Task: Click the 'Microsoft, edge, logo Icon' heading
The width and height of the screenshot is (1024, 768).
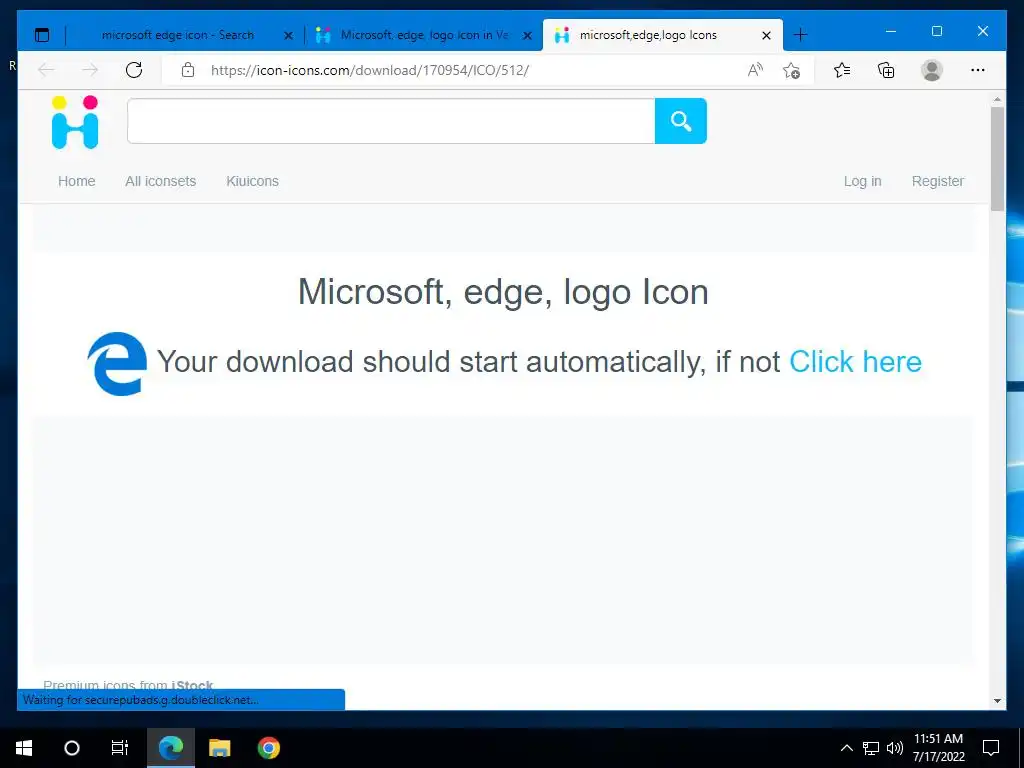Action: [503, 291]
